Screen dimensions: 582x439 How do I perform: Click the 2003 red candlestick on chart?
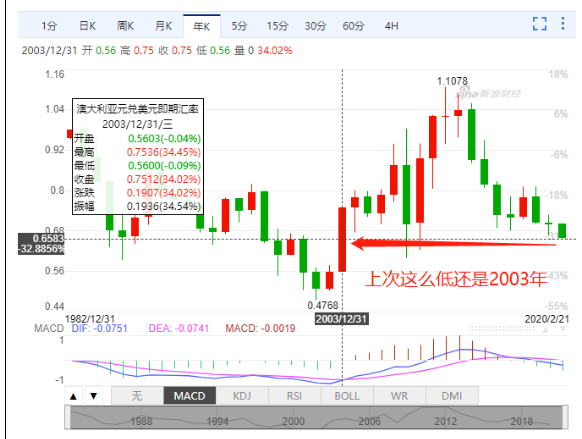(342, 240)
